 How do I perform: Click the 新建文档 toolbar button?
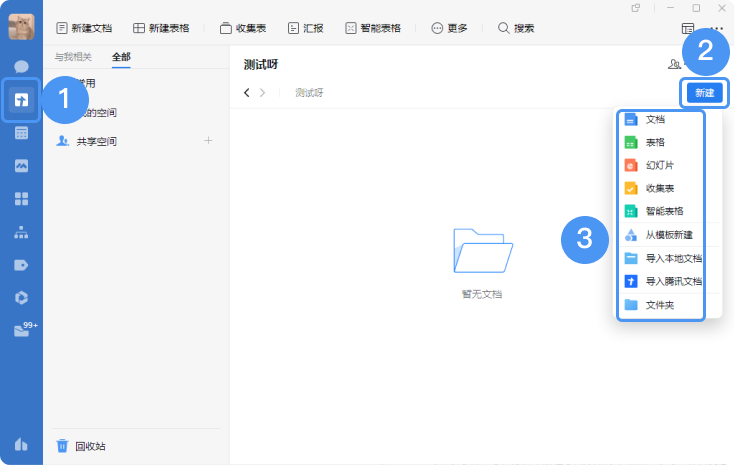[84, 28]
